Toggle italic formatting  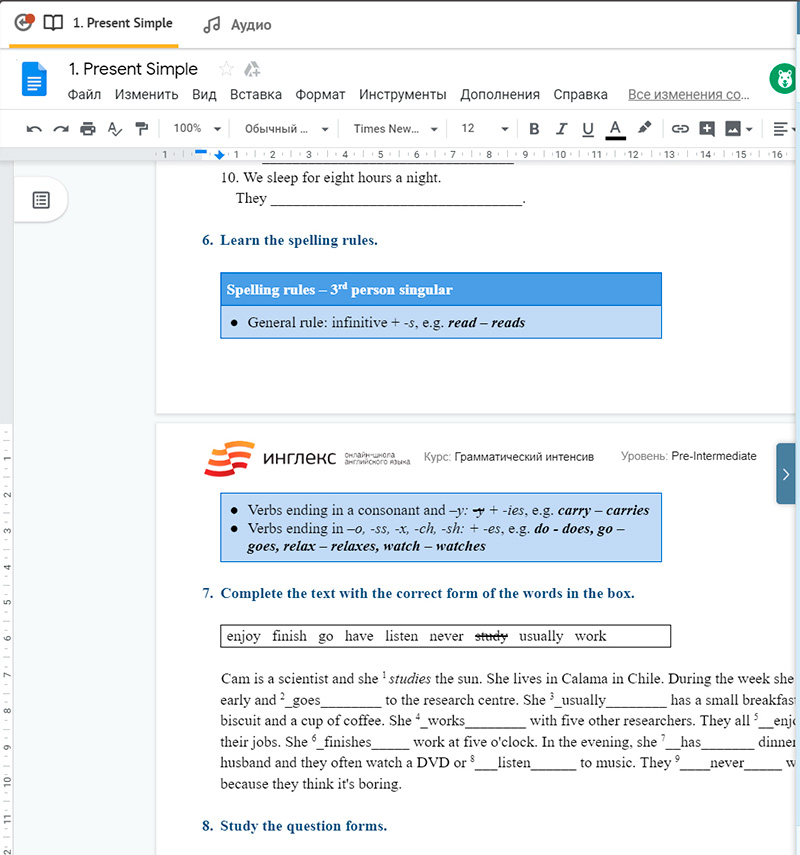coord(561,129)
